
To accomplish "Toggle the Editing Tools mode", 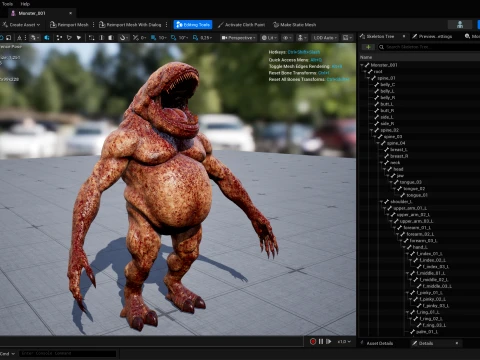I will (x=193, y=25).
